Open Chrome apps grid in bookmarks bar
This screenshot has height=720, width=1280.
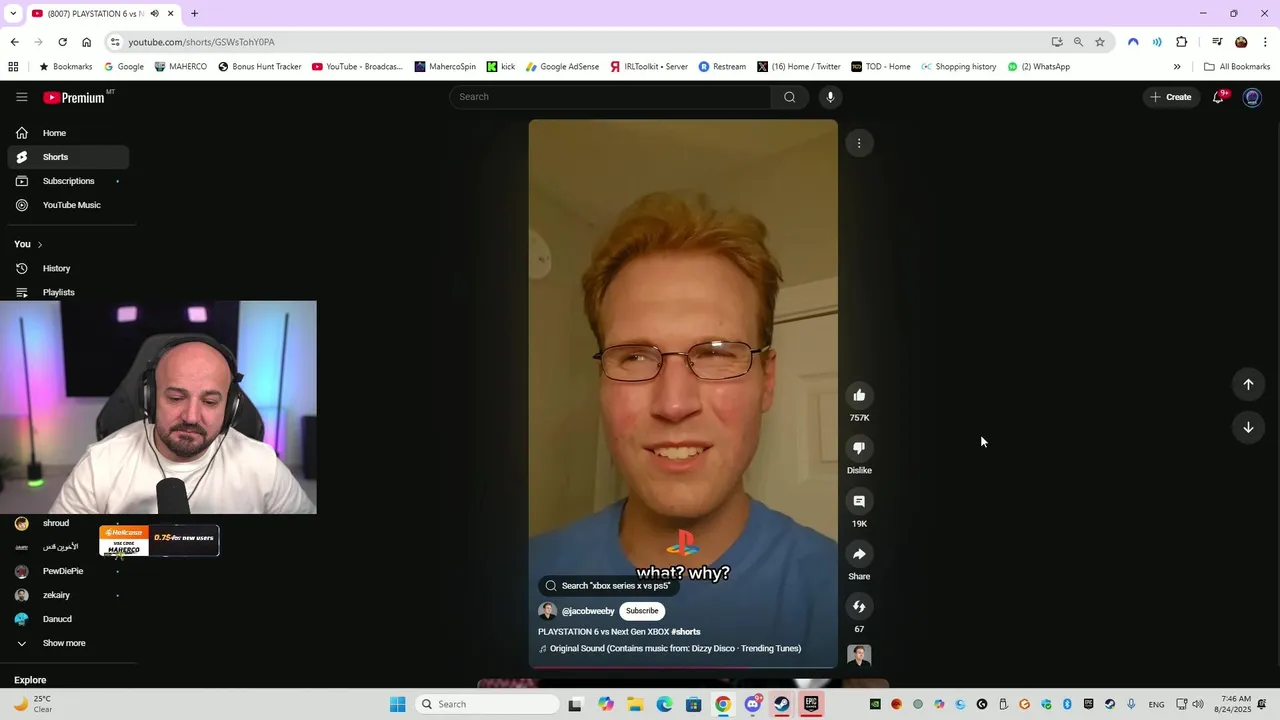(13, 67)
